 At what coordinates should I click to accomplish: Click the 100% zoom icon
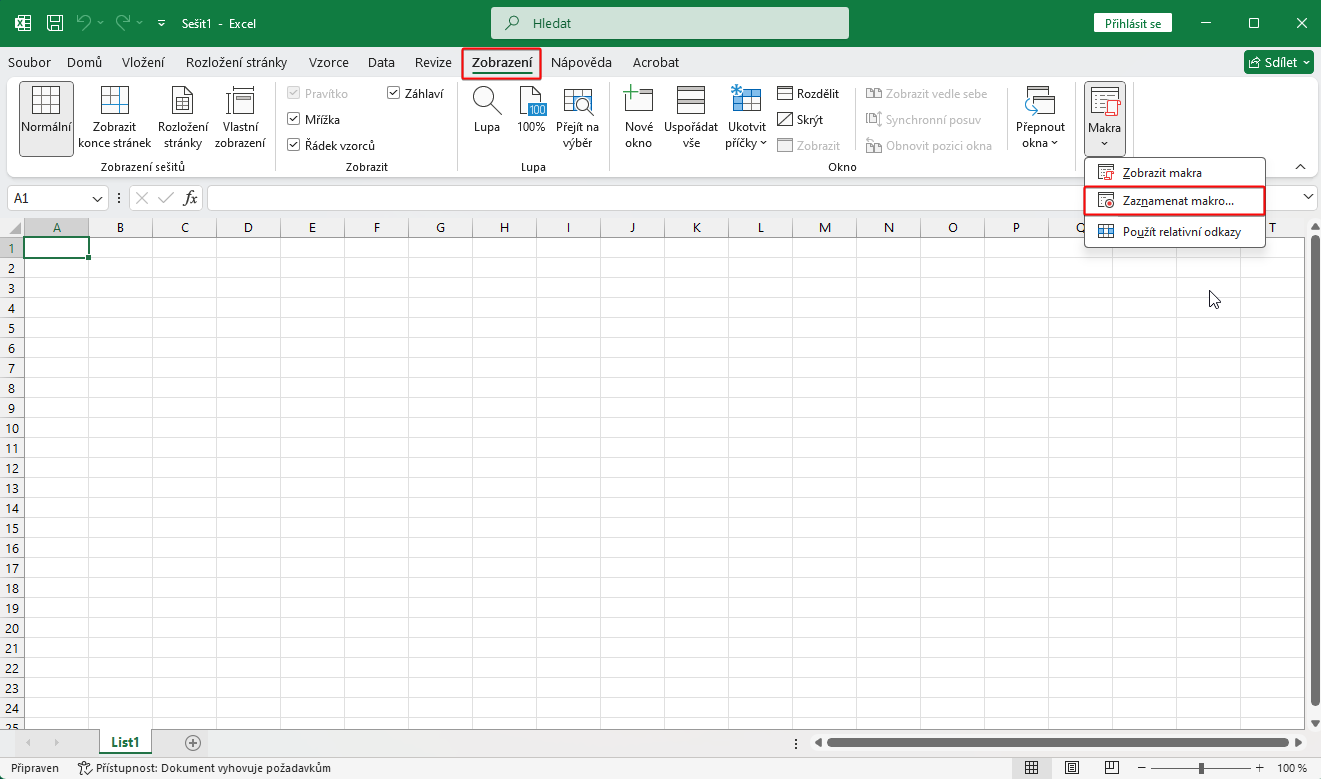[x=532, y=110]
